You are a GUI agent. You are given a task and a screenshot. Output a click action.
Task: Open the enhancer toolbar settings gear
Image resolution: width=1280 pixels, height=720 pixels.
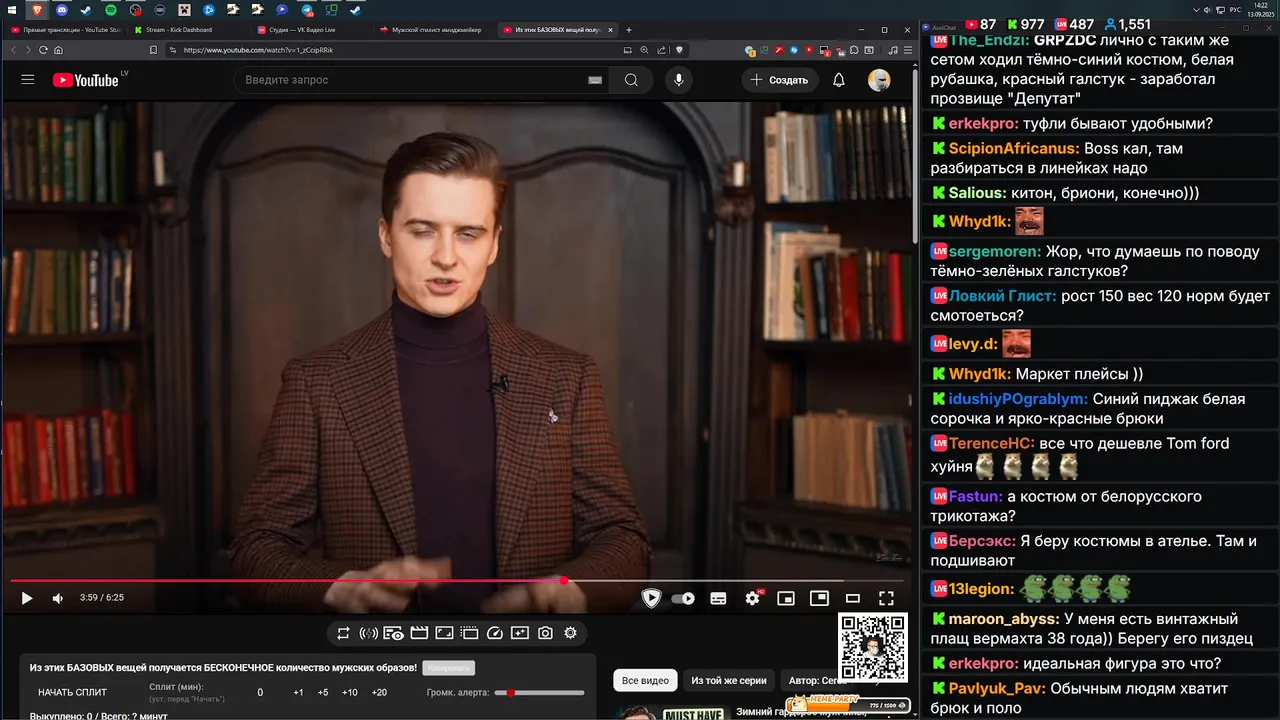pos(570,633)
